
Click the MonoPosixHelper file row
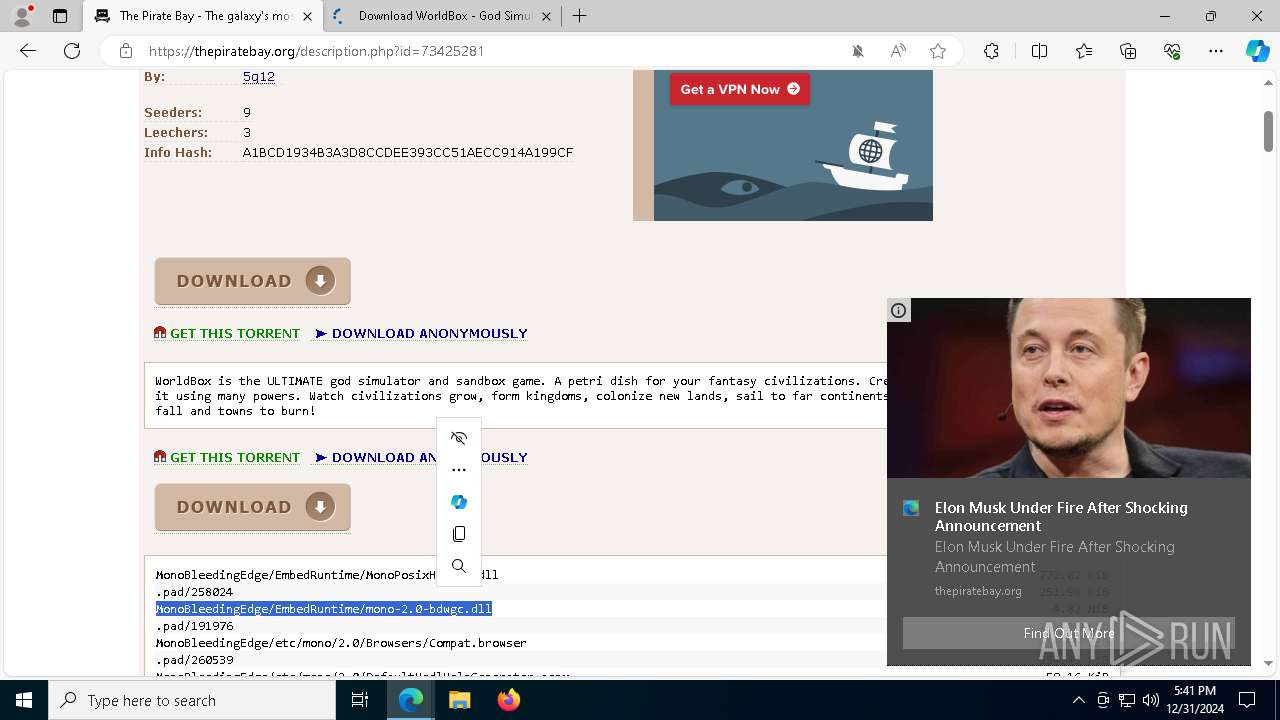(x=327, y=575)
